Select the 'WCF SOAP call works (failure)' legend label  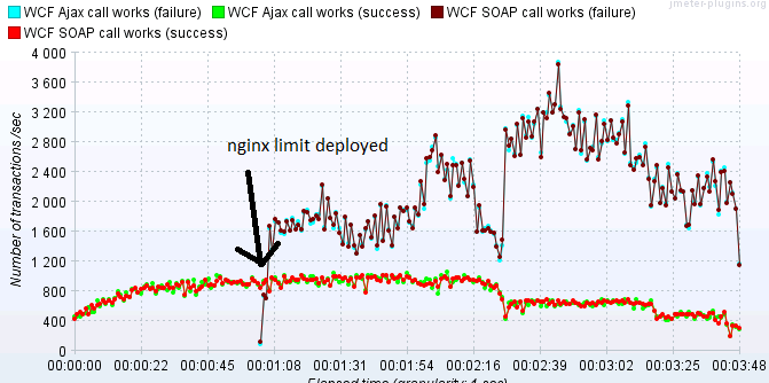pyautogui.click(x=541, y=13)
